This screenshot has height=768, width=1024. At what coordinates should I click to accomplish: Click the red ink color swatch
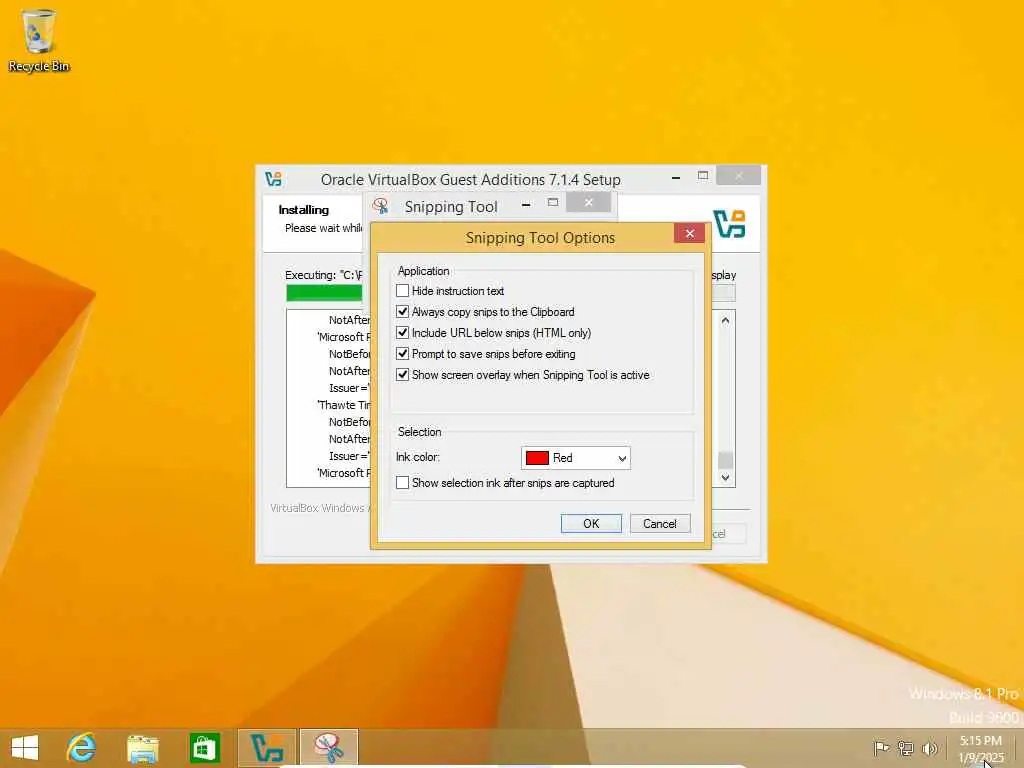click(537, 458)
